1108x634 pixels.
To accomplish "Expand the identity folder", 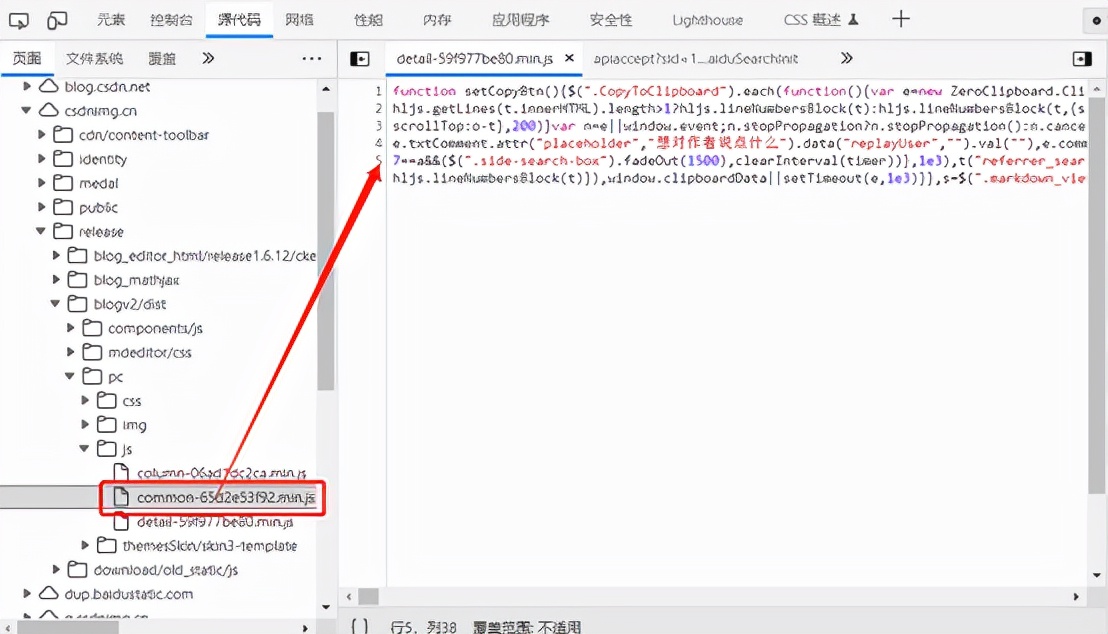I will [42, 159].
